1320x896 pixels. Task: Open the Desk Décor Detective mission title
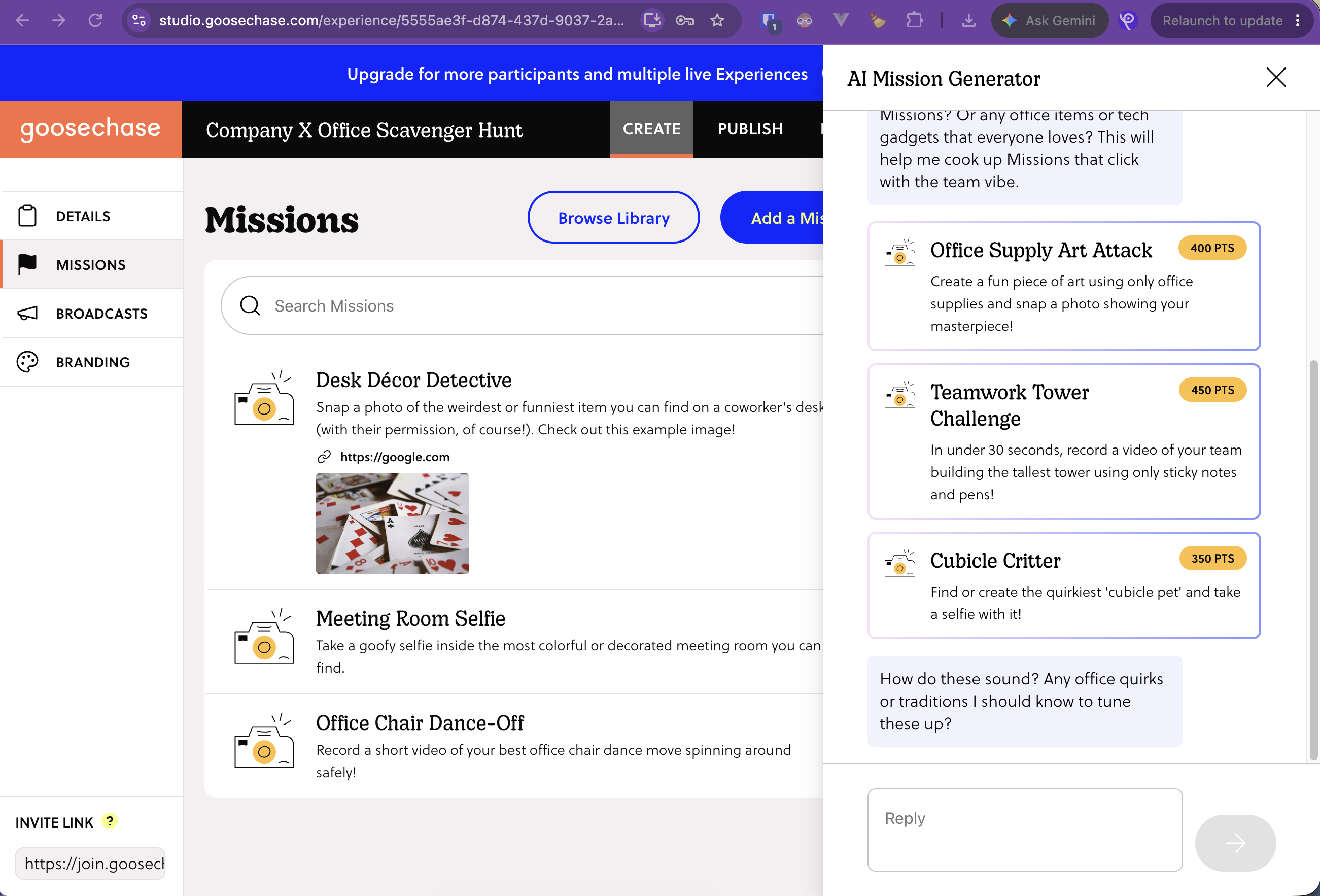(413, 380)
